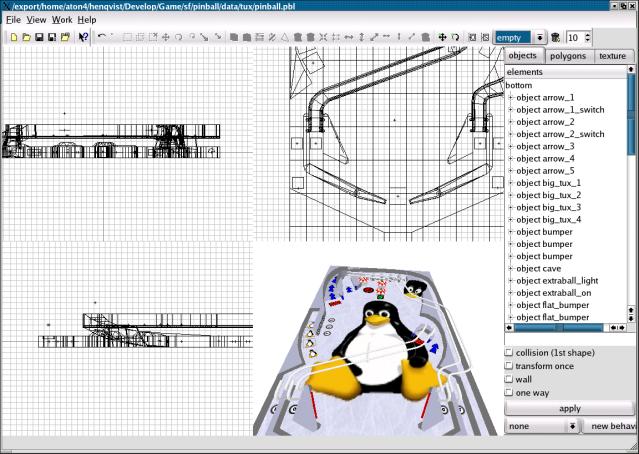Click the diagonal double-arrow resize icon
The width and height of the screenshot is (639, 454).
pos(374,37)
